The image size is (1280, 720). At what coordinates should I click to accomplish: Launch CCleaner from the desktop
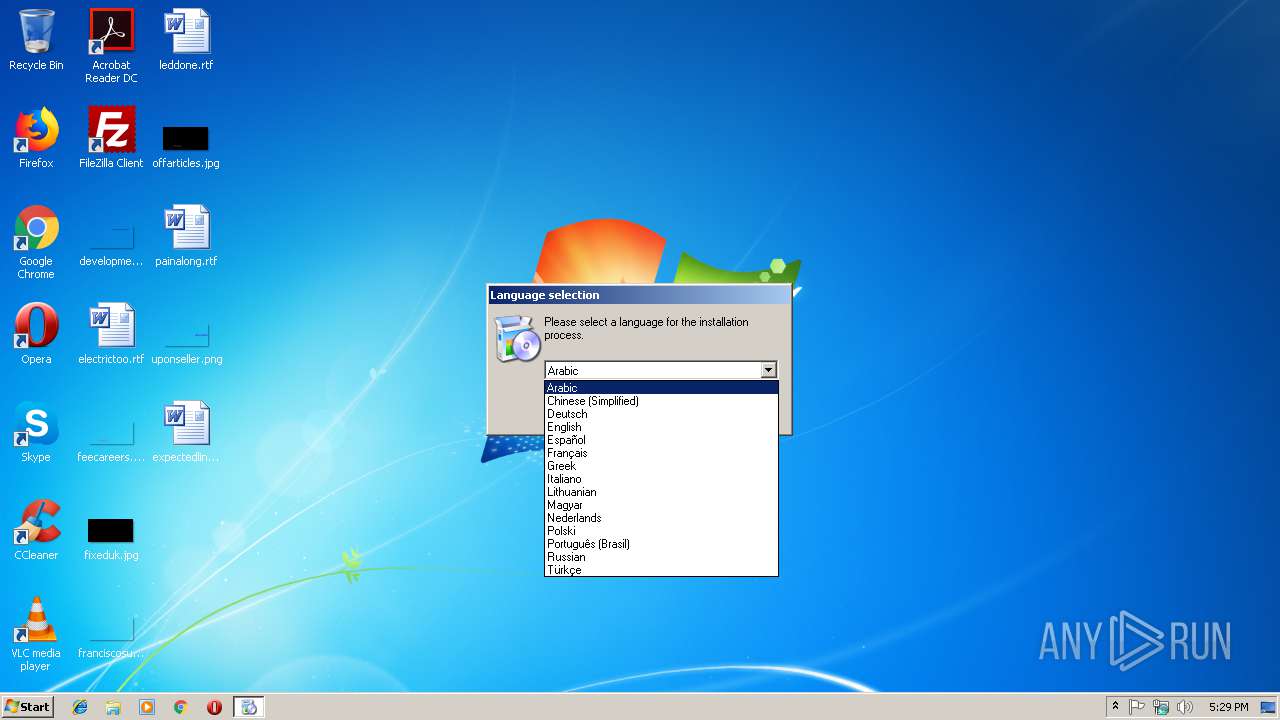coord(36,530)
